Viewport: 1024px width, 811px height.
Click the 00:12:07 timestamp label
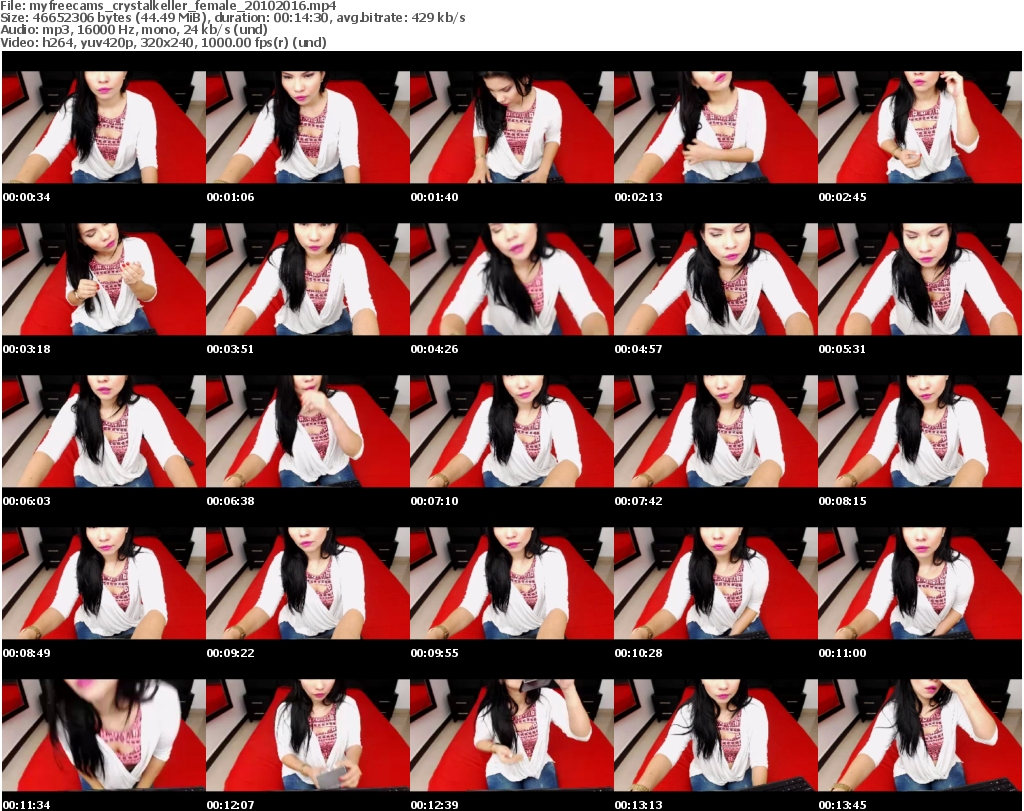(231, 805)
